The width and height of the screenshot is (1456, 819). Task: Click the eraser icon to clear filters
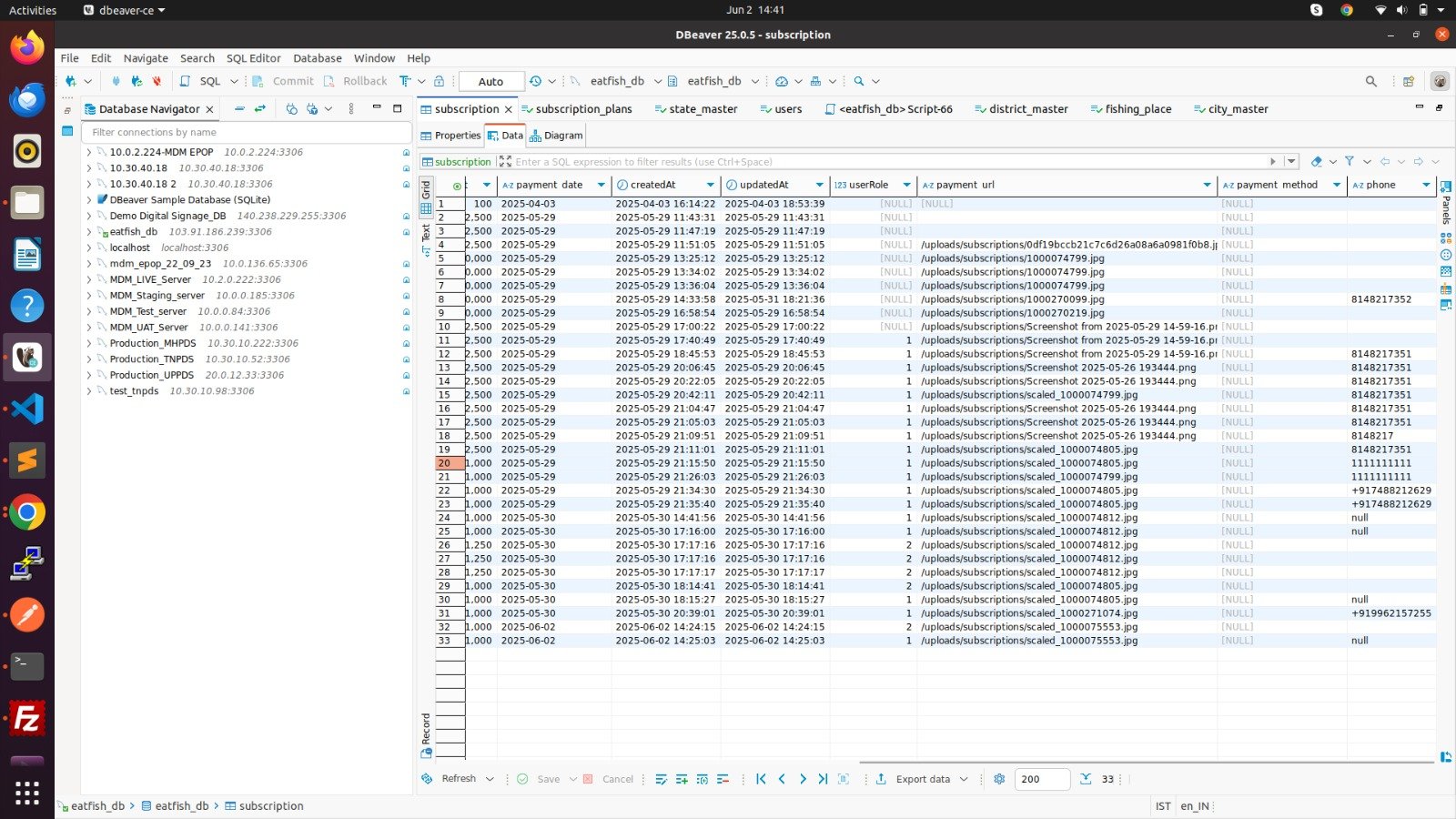[1316, 162]
